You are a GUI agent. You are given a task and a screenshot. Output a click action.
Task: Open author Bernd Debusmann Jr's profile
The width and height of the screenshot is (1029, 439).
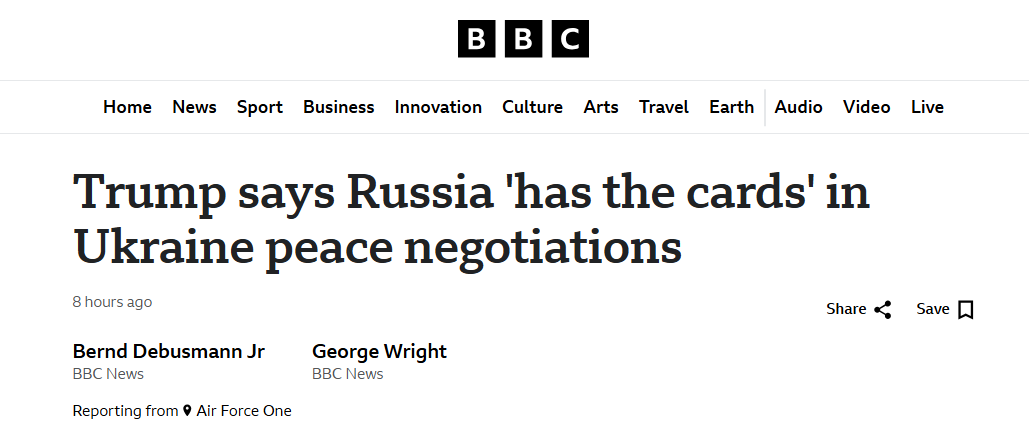(169, 351)
